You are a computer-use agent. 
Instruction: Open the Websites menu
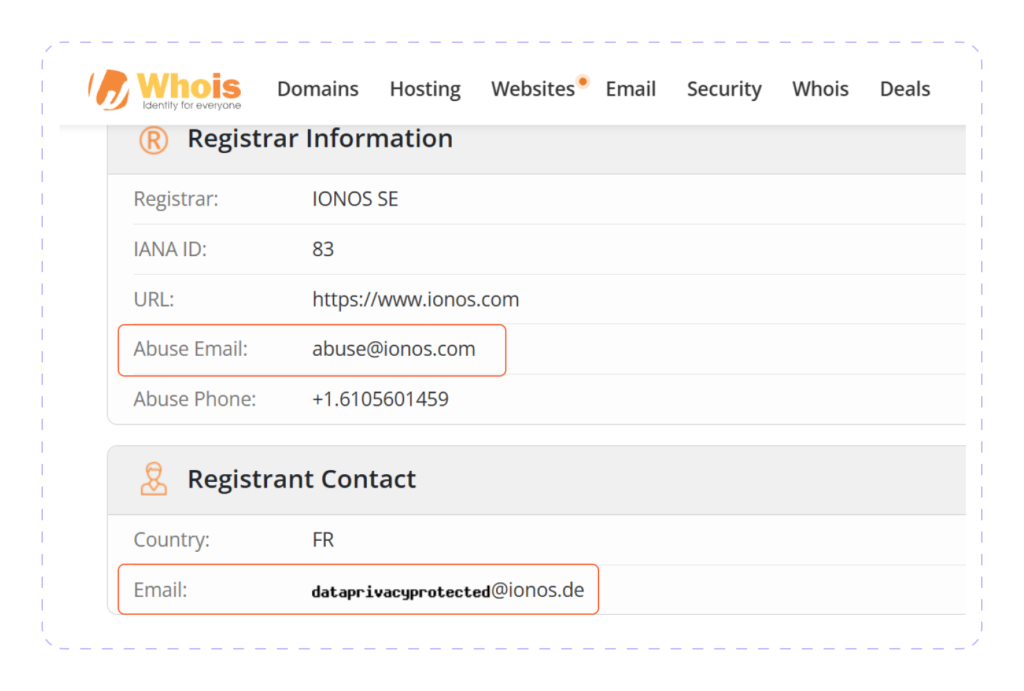coord(533,89)
